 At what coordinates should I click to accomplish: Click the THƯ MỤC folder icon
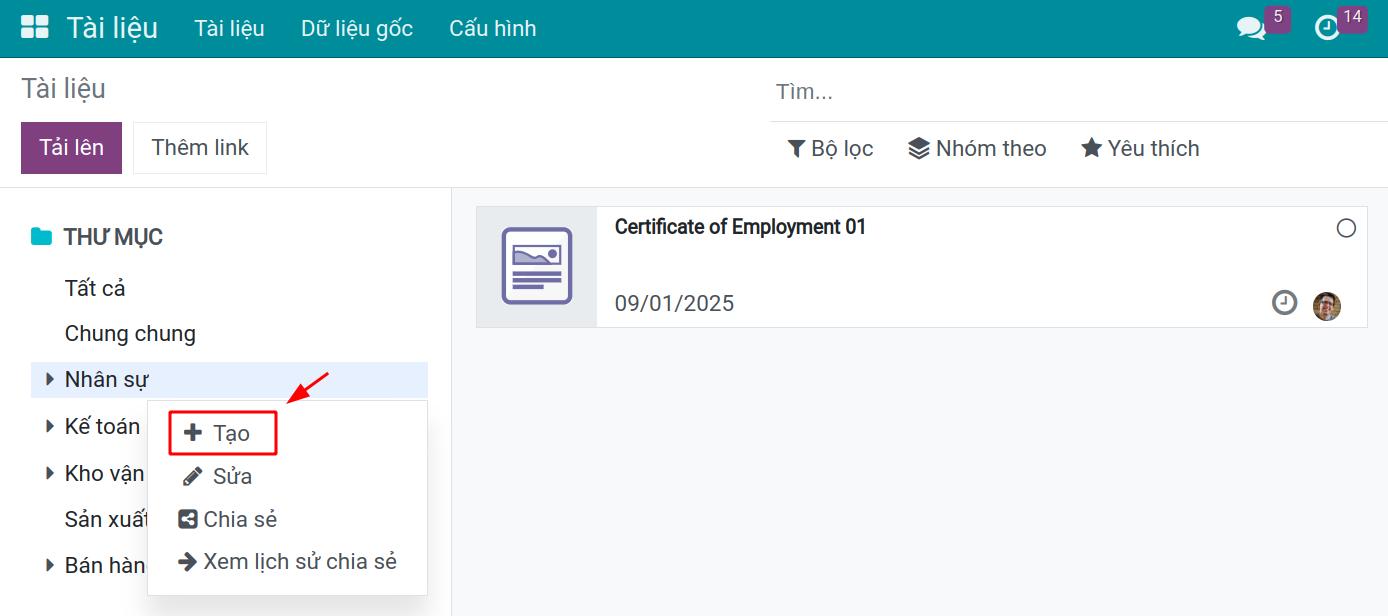coord(41,237)
